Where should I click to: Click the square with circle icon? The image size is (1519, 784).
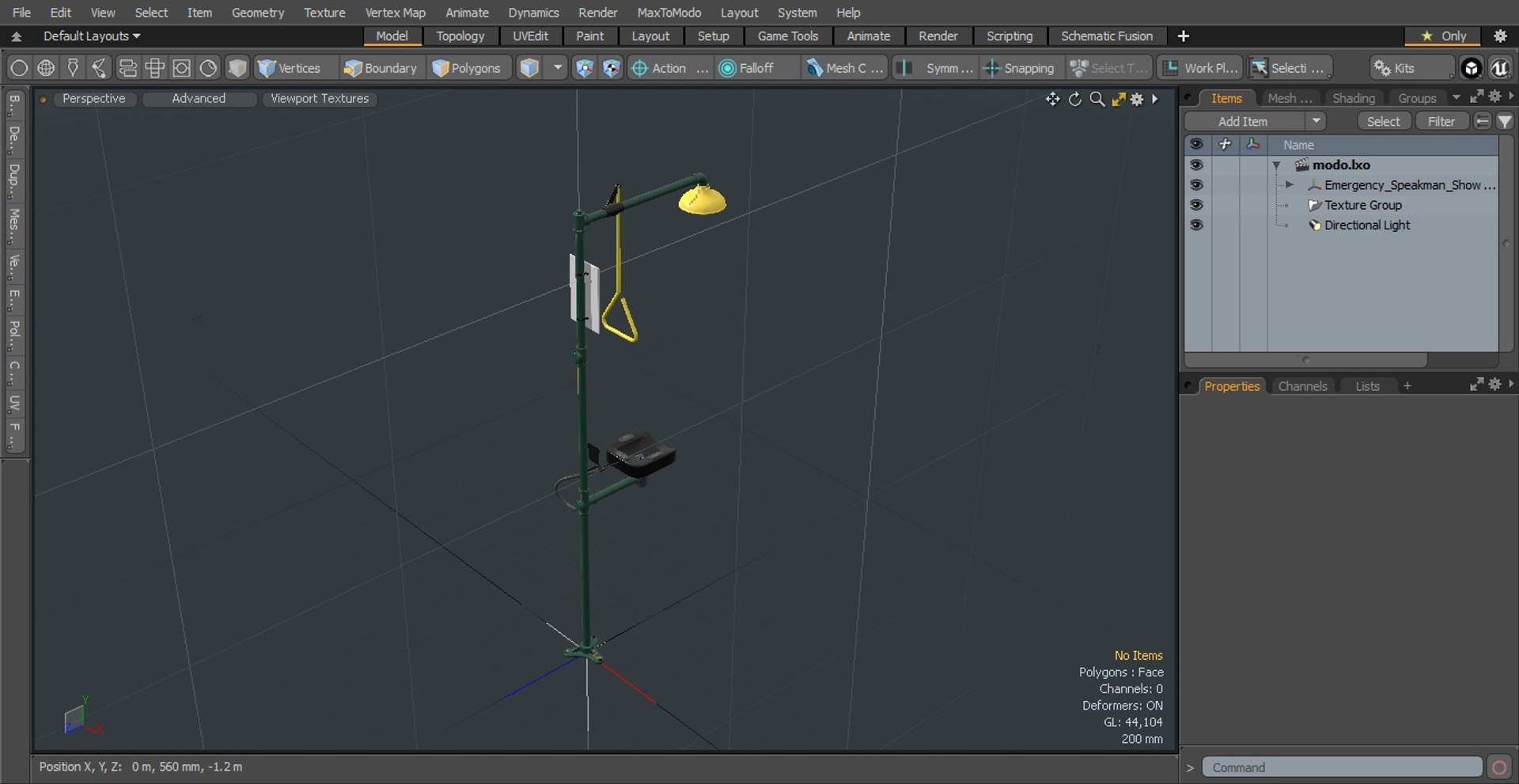click(181, 68)
